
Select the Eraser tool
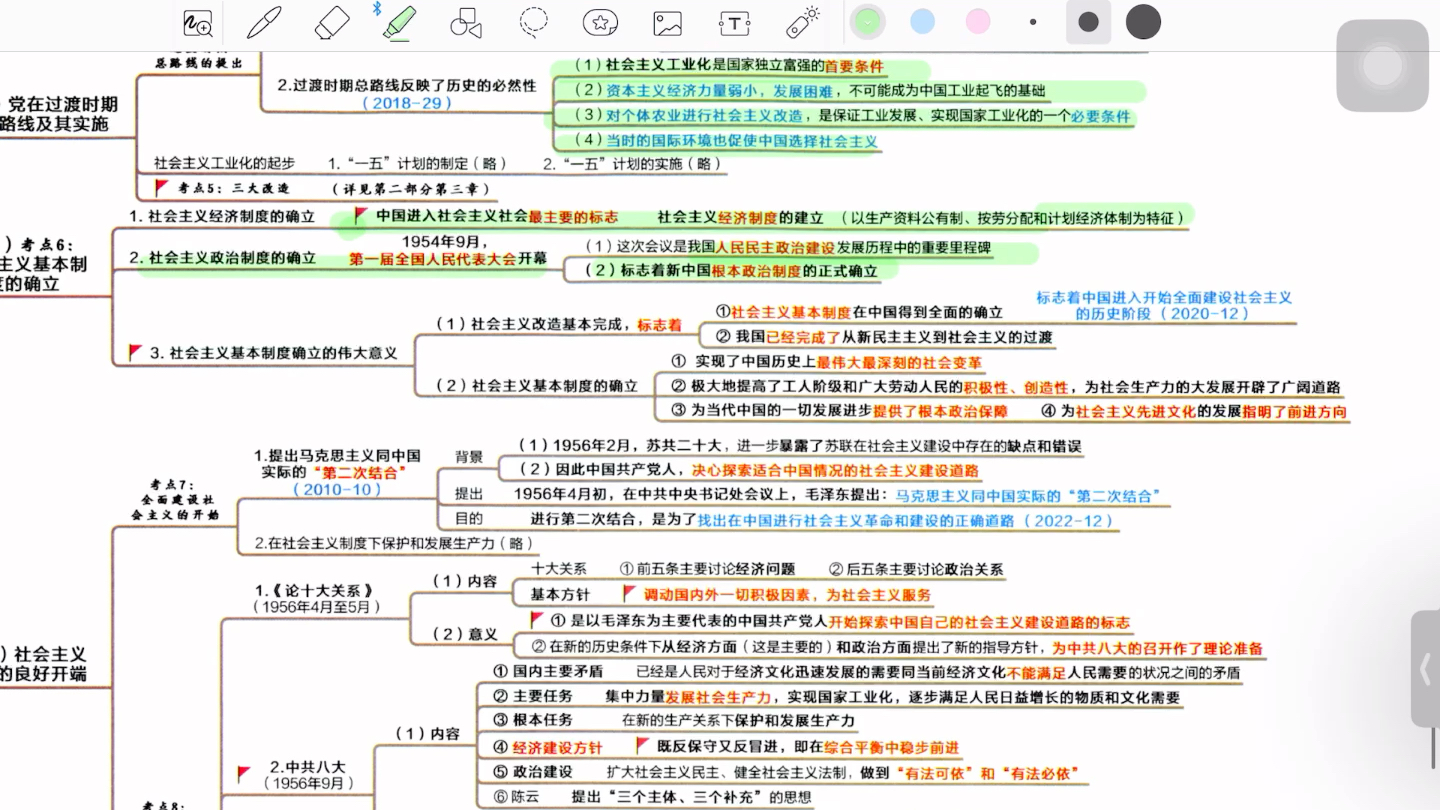(x=332, y=22)
